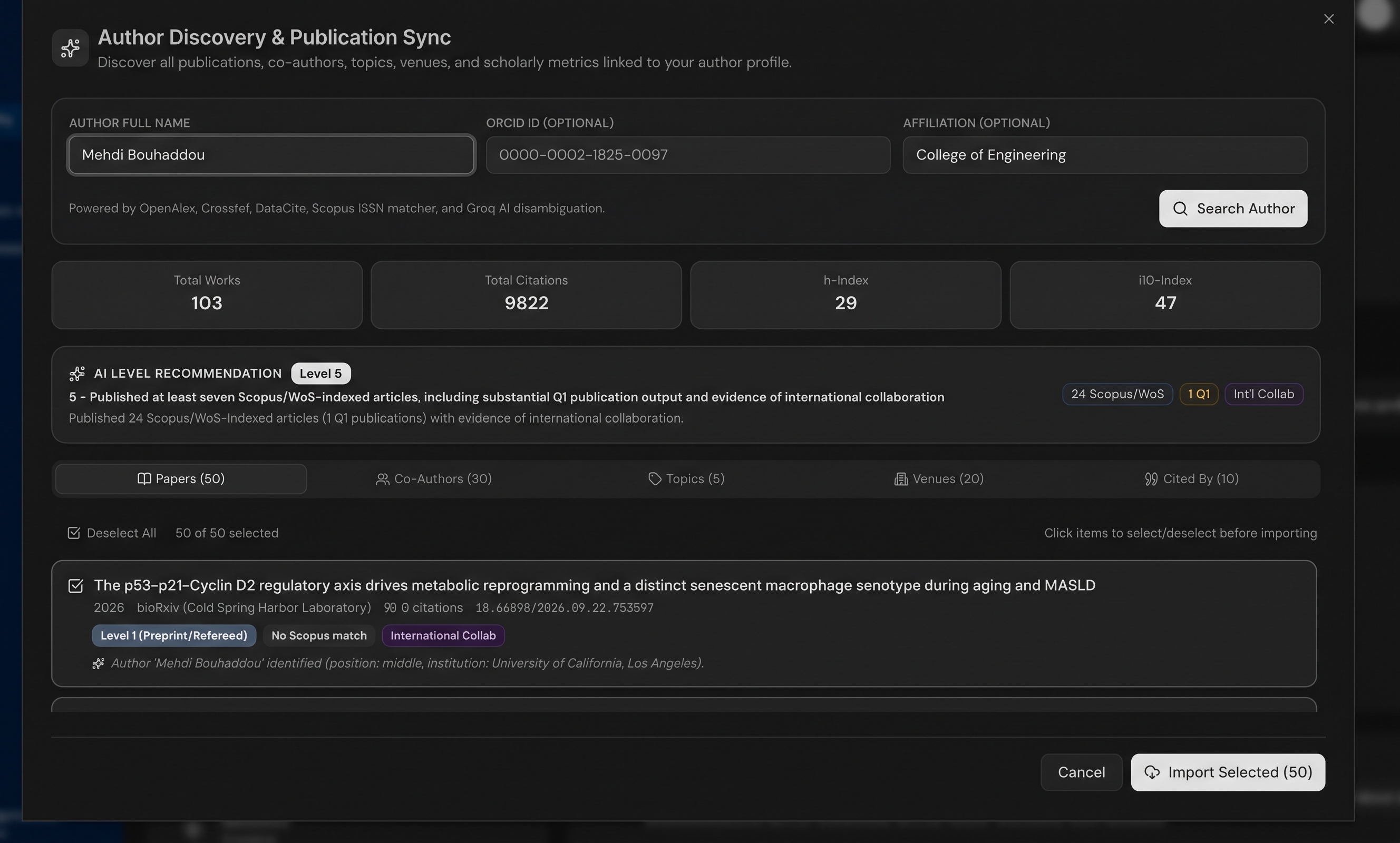Click Level 1 (Preprint/Refereed) tag

(x=174, y=635)
